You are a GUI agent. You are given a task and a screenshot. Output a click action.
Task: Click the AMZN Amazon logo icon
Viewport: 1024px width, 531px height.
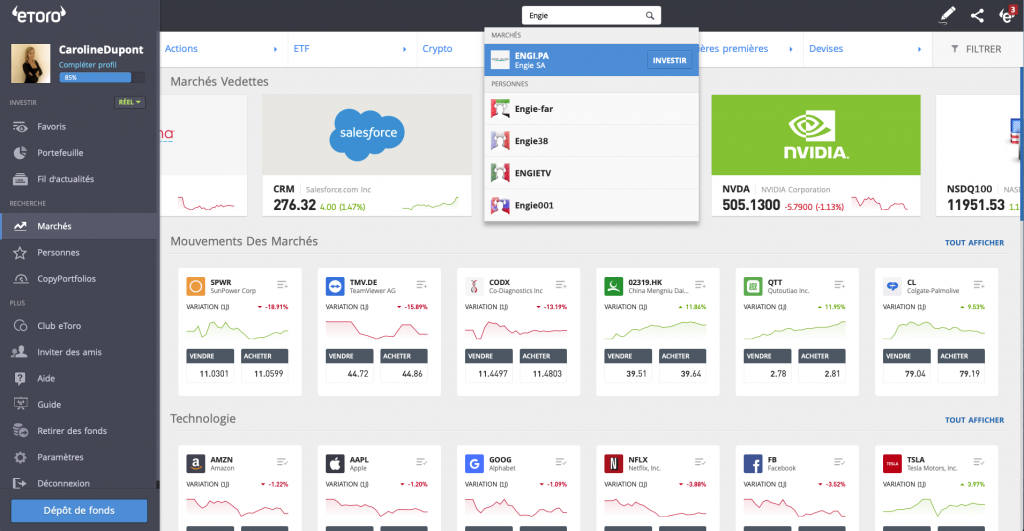[196, 464]
